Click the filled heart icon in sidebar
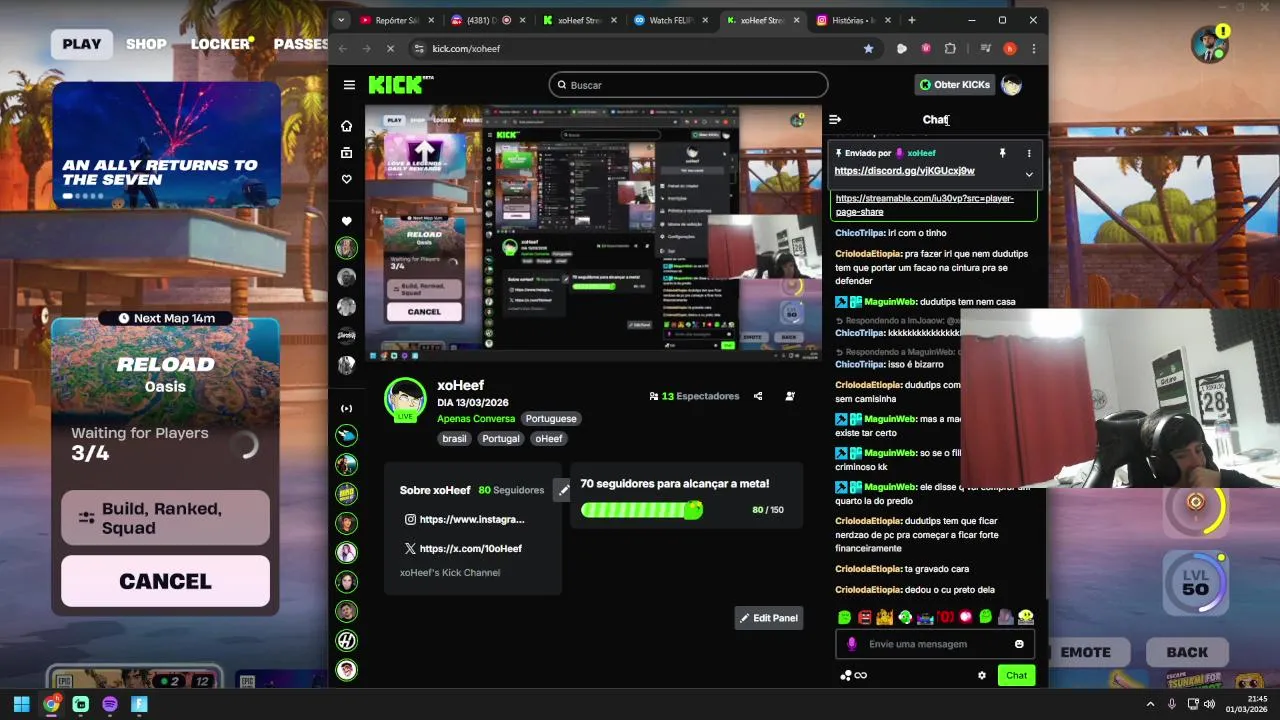Viewport: 1280px width, 720px height. pyautogui.click(x=346, y=221)
